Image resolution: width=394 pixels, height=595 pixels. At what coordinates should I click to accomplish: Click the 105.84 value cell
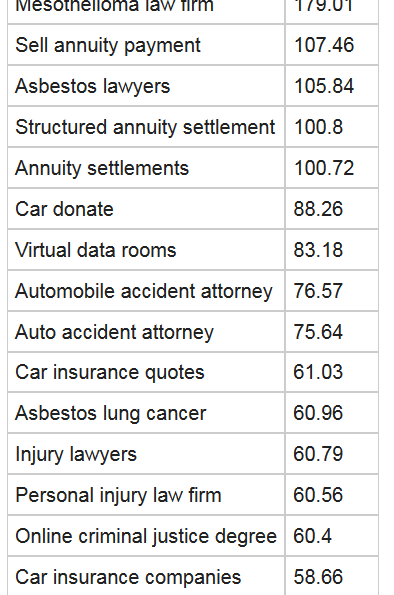tap(332, 86)
